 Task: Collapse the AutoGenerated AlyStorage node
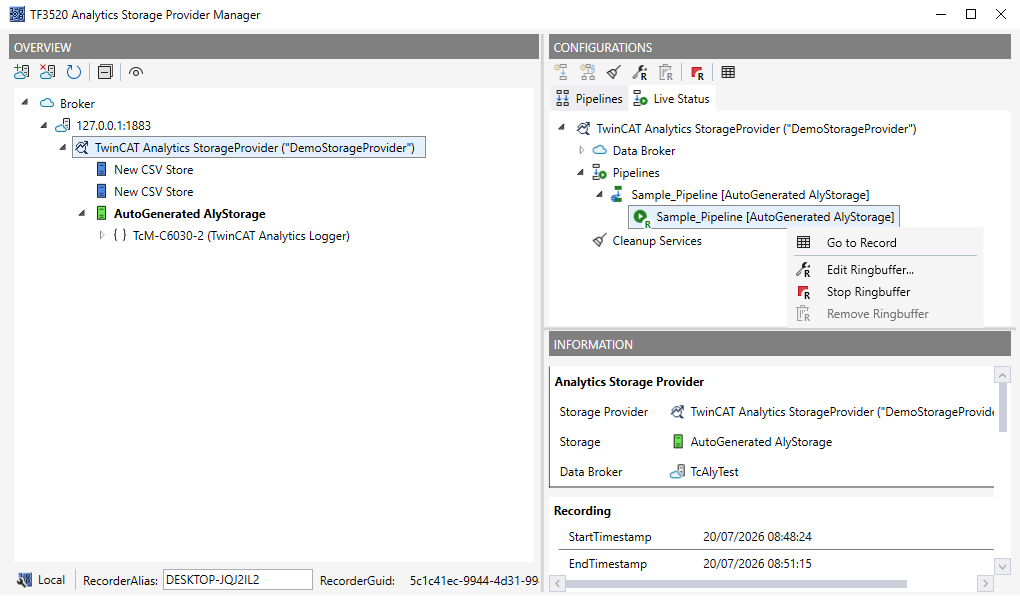tap(81, 213)
